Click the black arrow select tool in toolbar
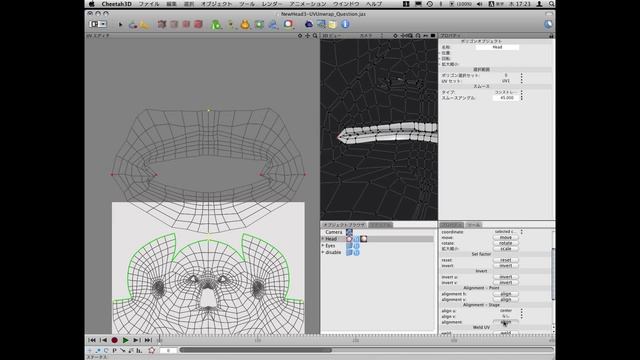The height and width of the screenshot is (360, 640). (x=120, y=24)
